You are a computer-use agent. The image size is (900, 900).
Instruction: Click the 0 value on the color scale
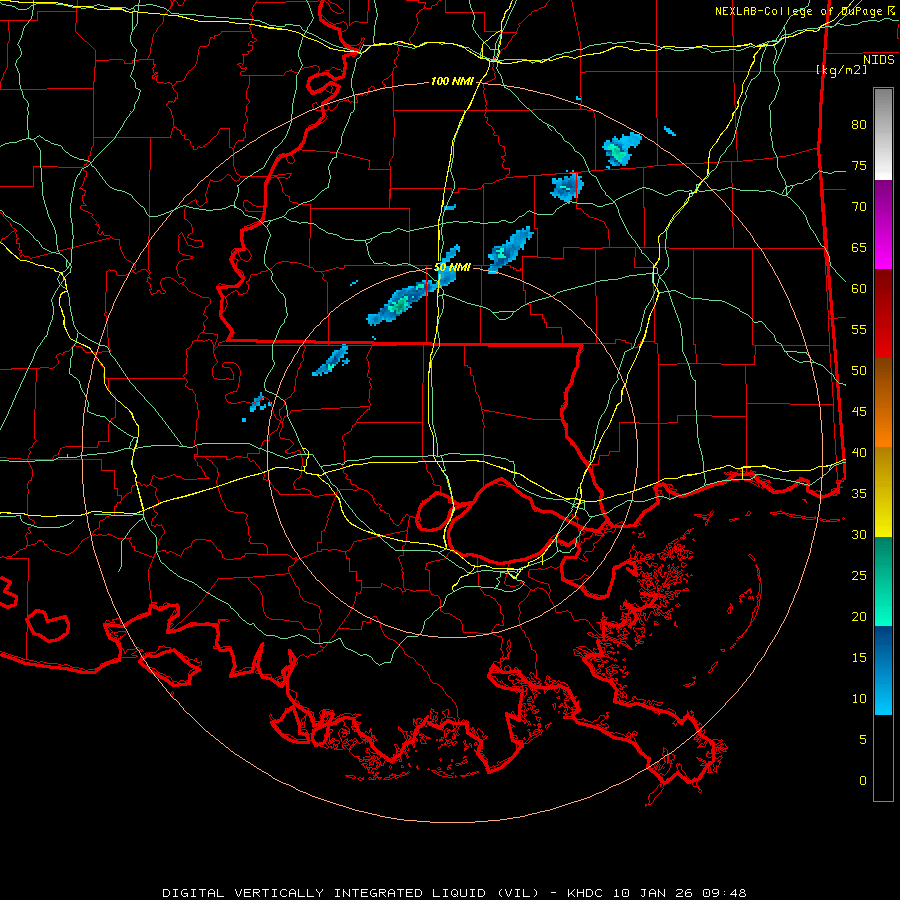(863, 781)
